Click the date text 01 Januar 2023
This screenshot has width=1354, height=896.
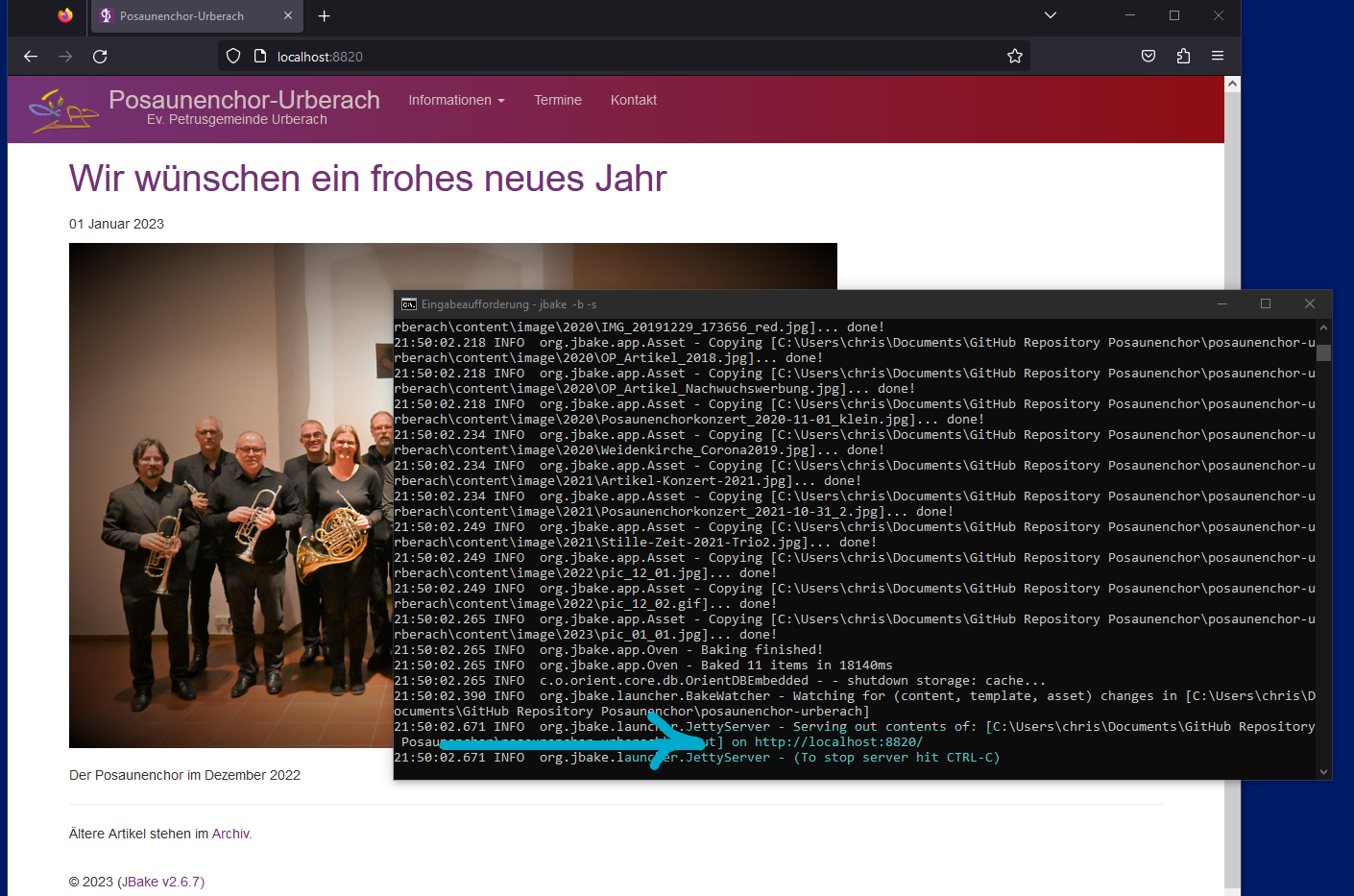116,224
